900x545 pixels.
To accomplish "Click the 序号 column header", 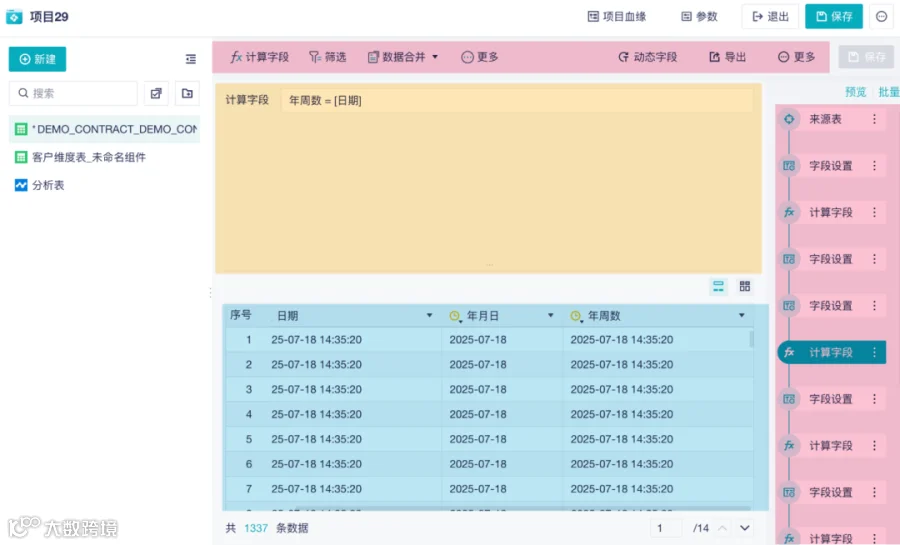I will click(x=240, y=315).
